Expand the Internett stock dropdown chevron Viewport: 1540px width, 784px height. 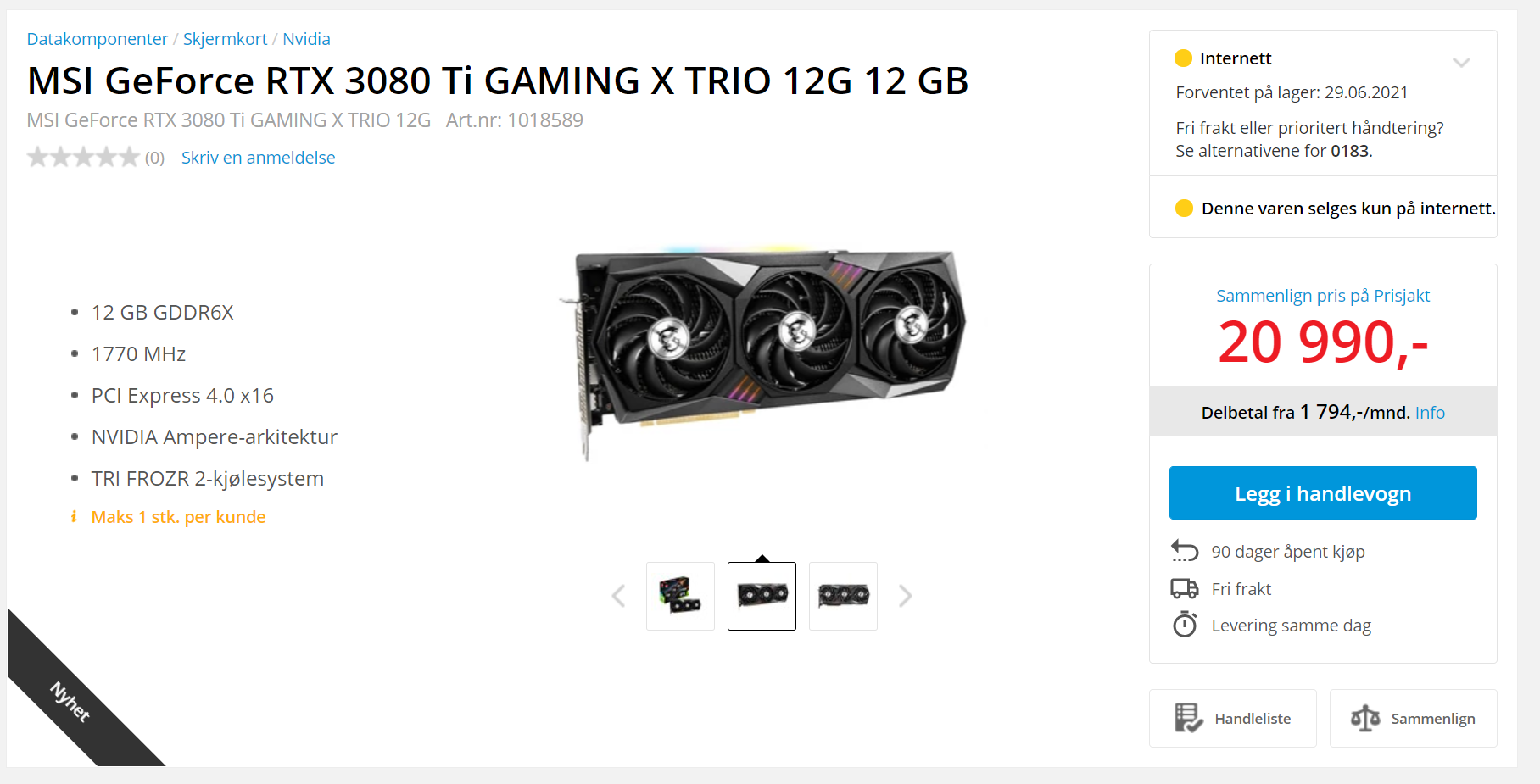tap(1461, 62)
